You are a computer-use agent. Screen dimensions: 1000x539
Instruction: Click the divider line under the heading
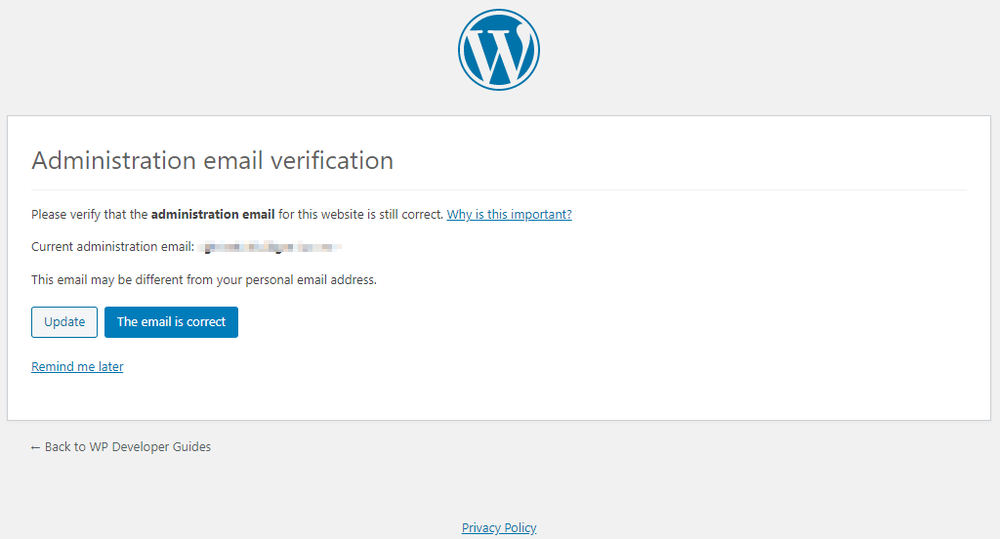click(x=499, y=190)
